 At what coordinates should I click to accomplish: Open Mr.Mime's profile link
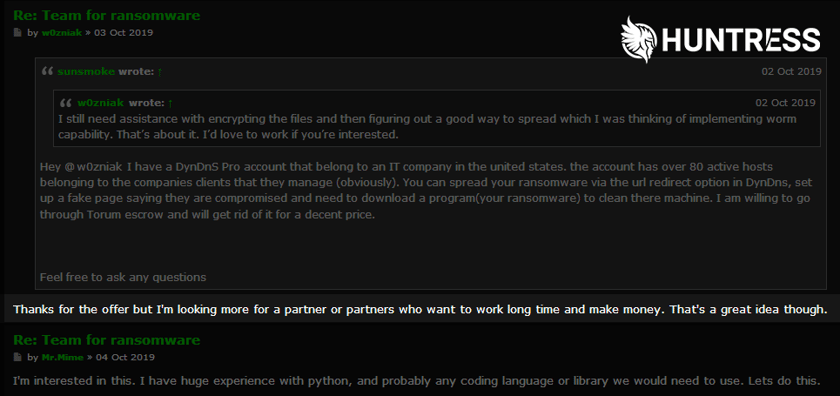point(62,357)
